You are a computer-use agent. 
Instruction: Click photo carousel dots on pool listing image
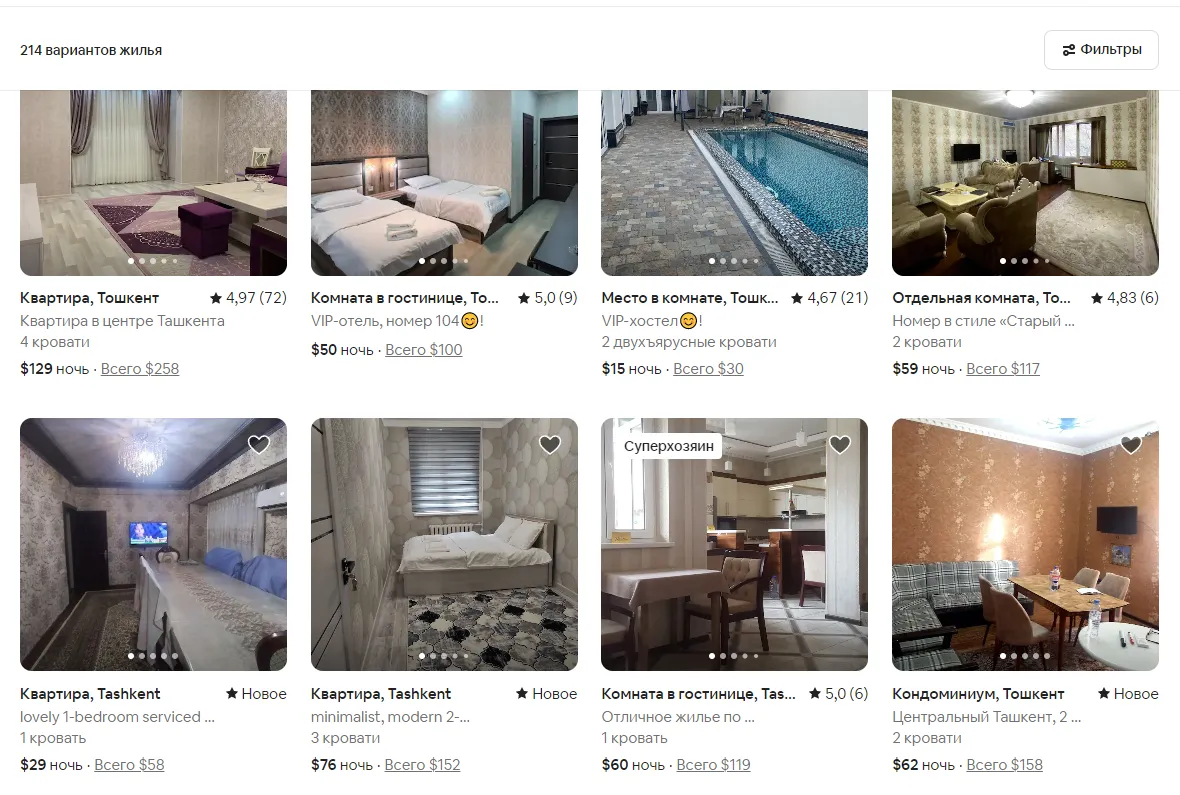click(x=734, y=261)
